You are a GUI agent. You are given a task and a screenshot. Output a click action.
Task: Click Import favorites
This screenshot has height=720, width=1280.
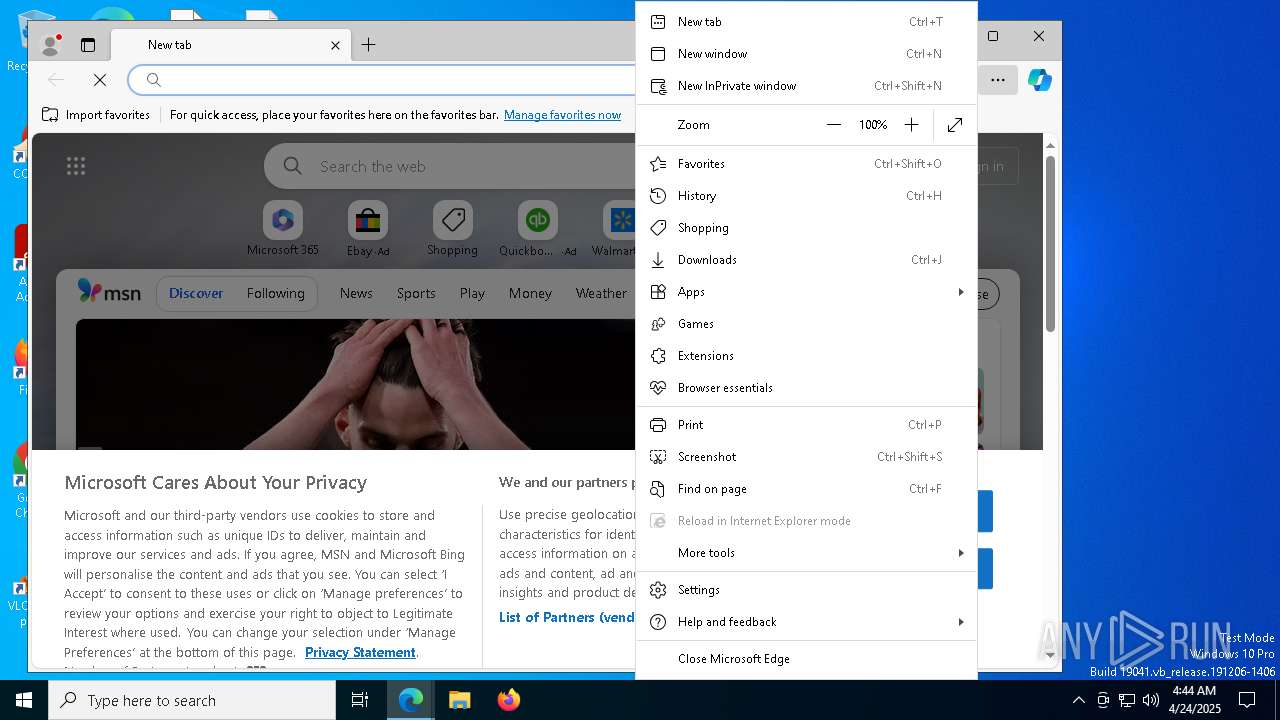click(96, 115)
